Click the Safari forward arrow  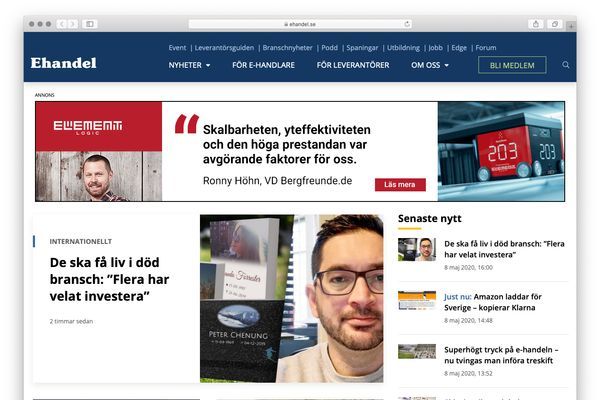73,23
